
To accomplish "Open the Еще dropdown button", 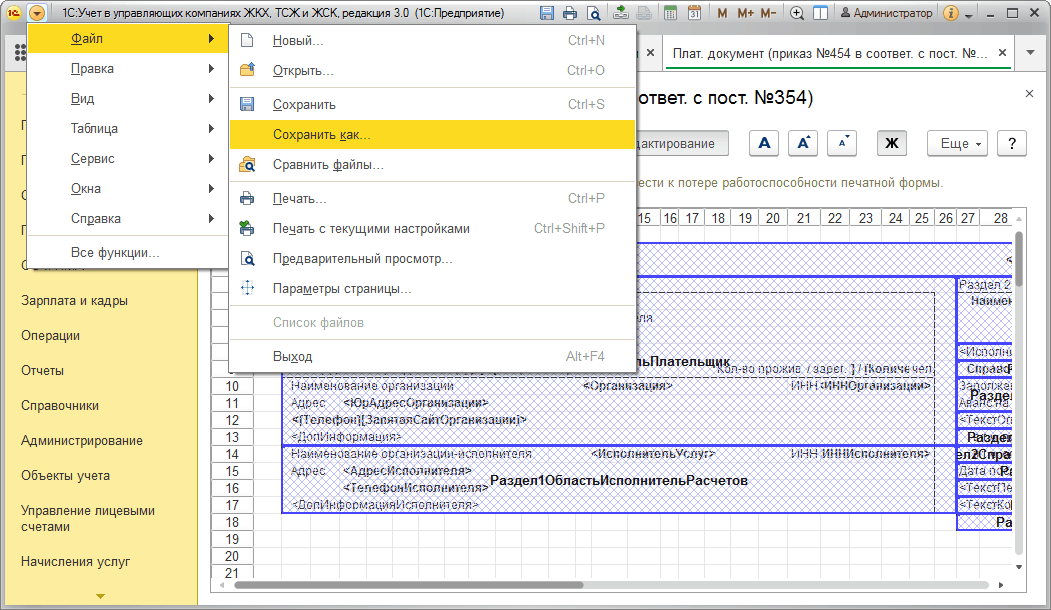I will [x=958, y=143].
